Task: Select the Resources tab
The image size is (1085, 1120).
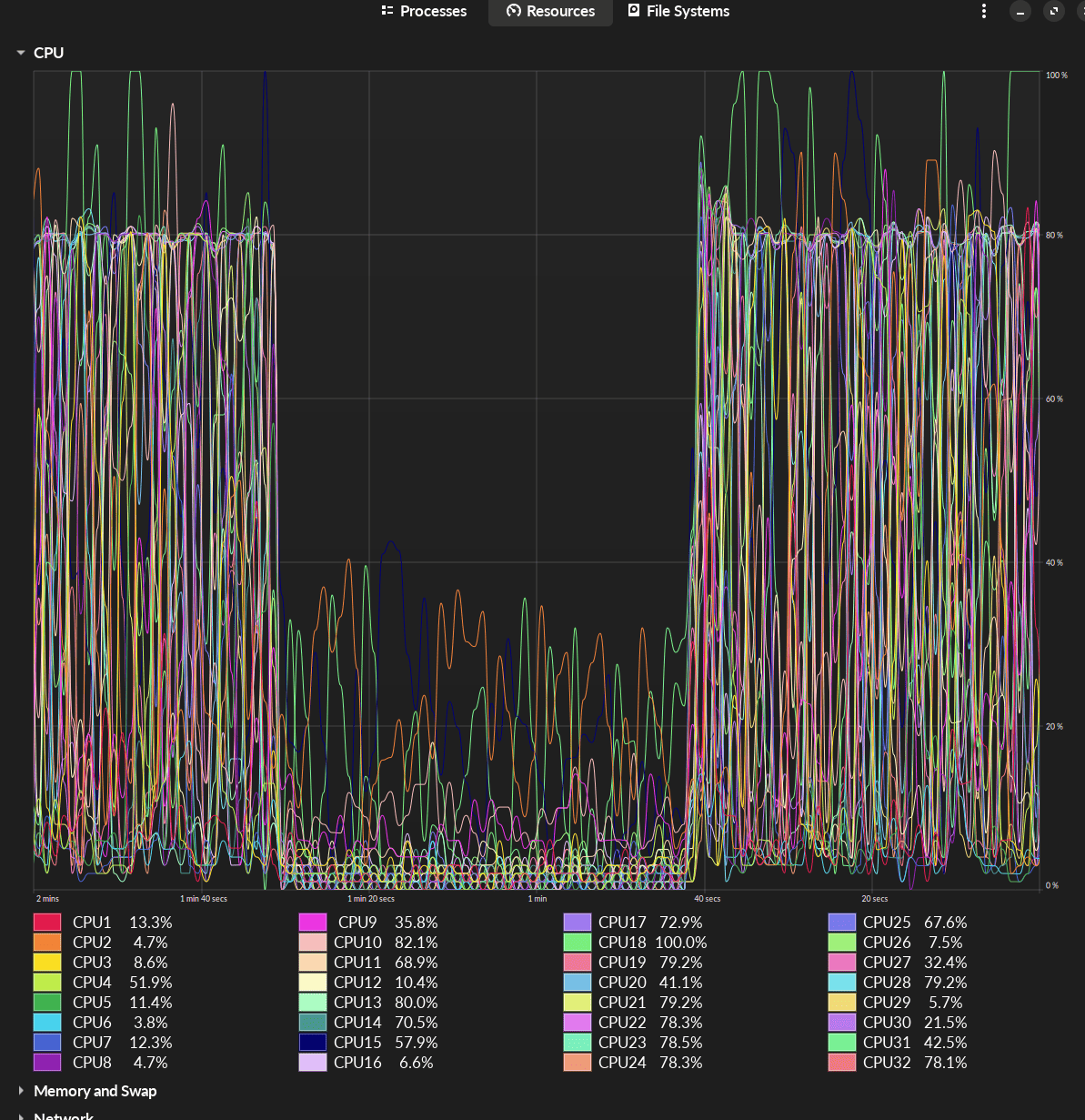Action: pyautogui.click(x=550, y=11)
